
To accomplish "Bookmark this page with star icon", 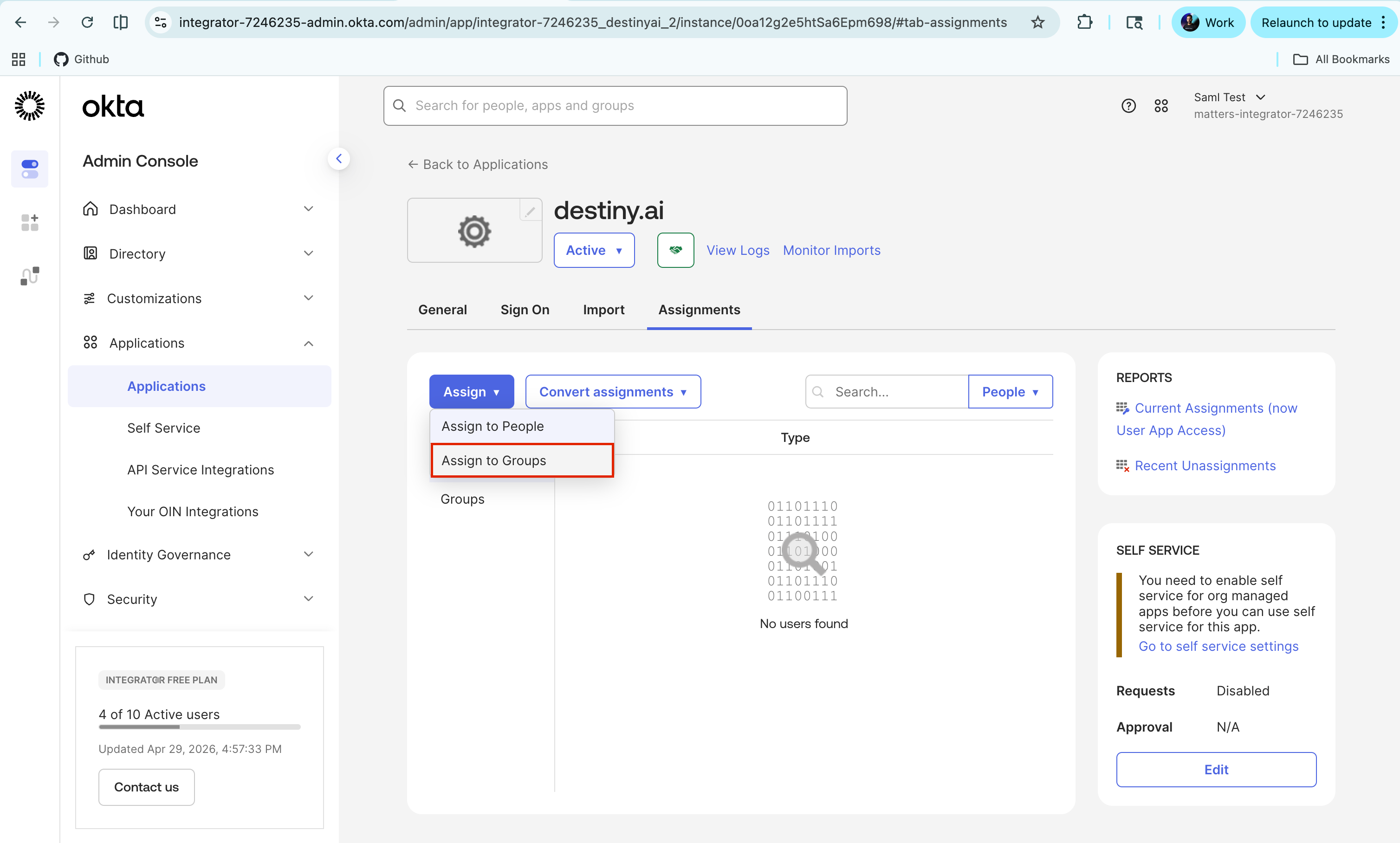I will point(1037,22).
